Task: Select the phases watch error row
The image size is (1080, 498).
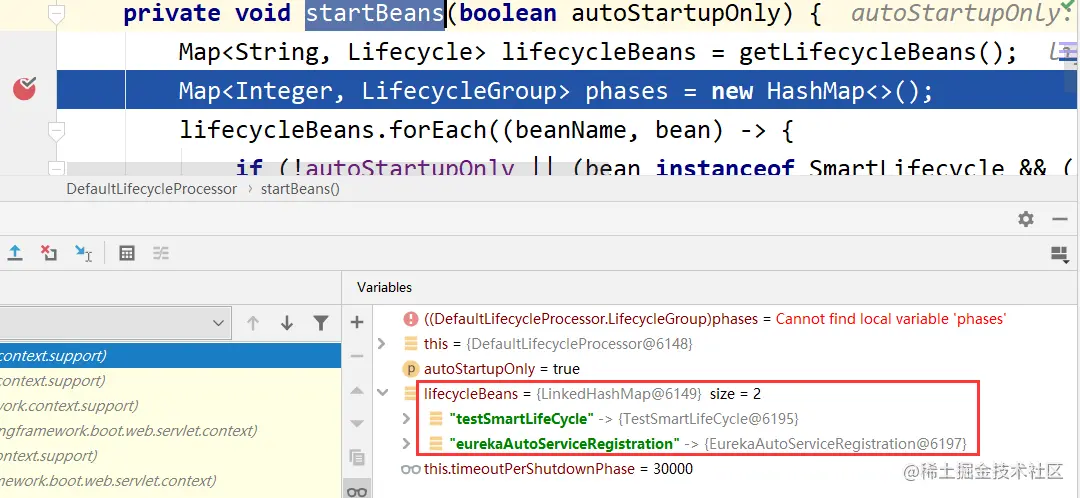Action: click(x=725, y=319)
